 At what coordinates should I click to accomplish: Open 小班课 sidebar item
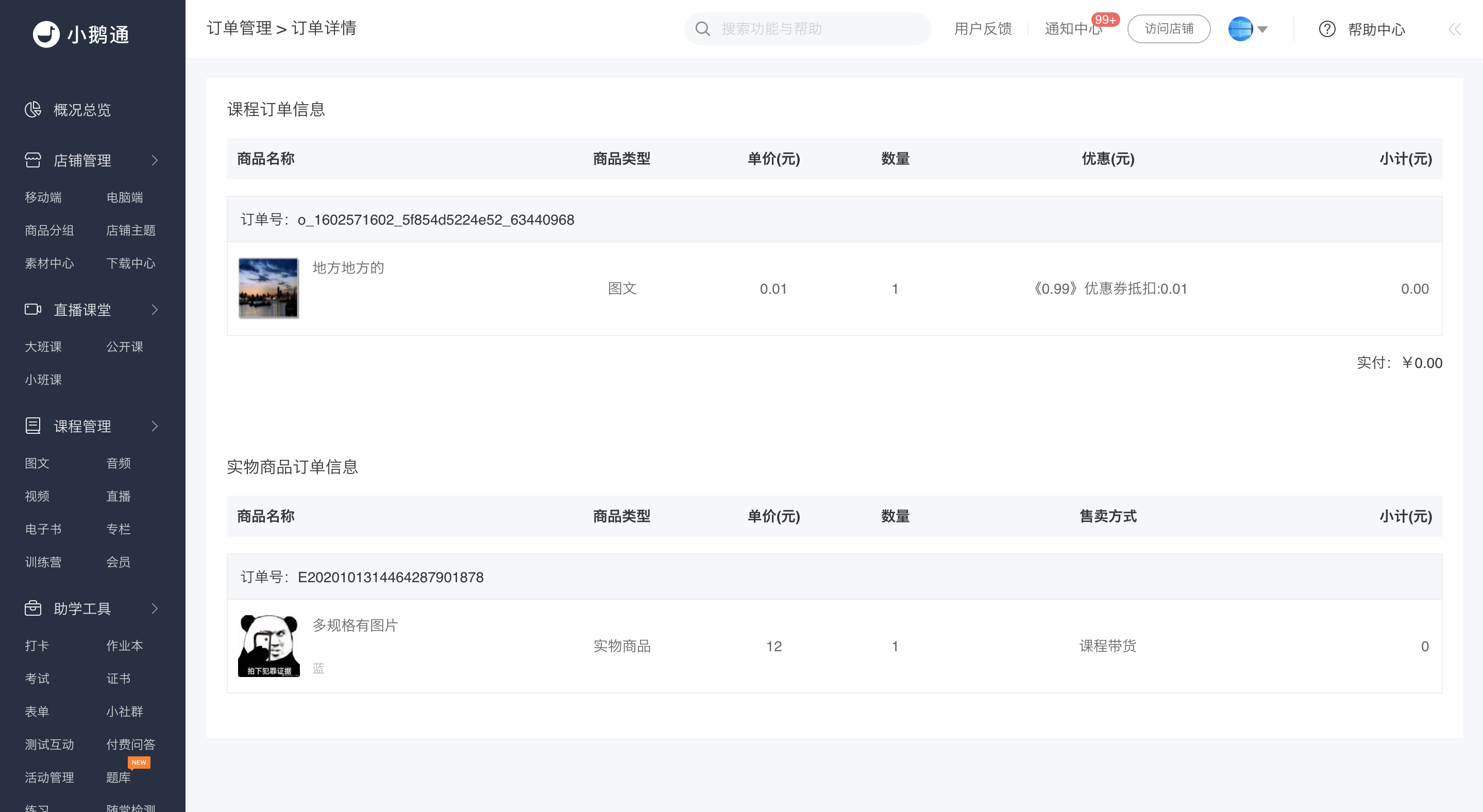43,379
